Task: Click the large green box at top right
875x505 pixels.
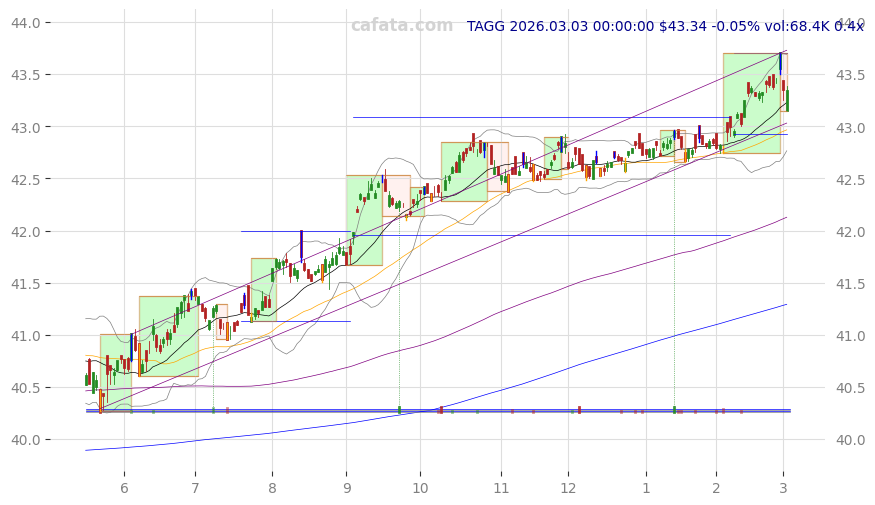Action: click(750, 102)
